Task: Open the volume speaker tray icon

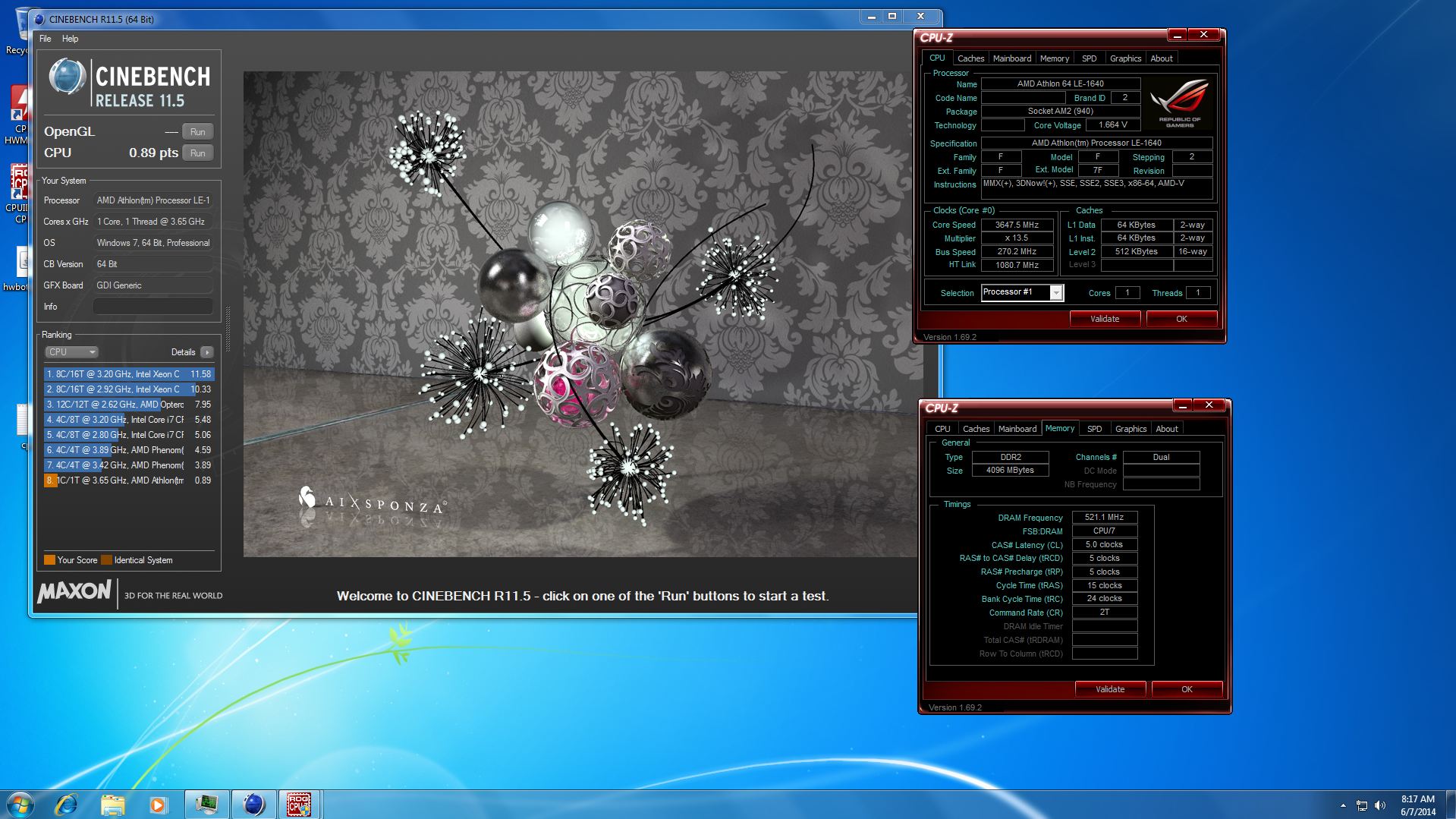Action: point(1380,805)
